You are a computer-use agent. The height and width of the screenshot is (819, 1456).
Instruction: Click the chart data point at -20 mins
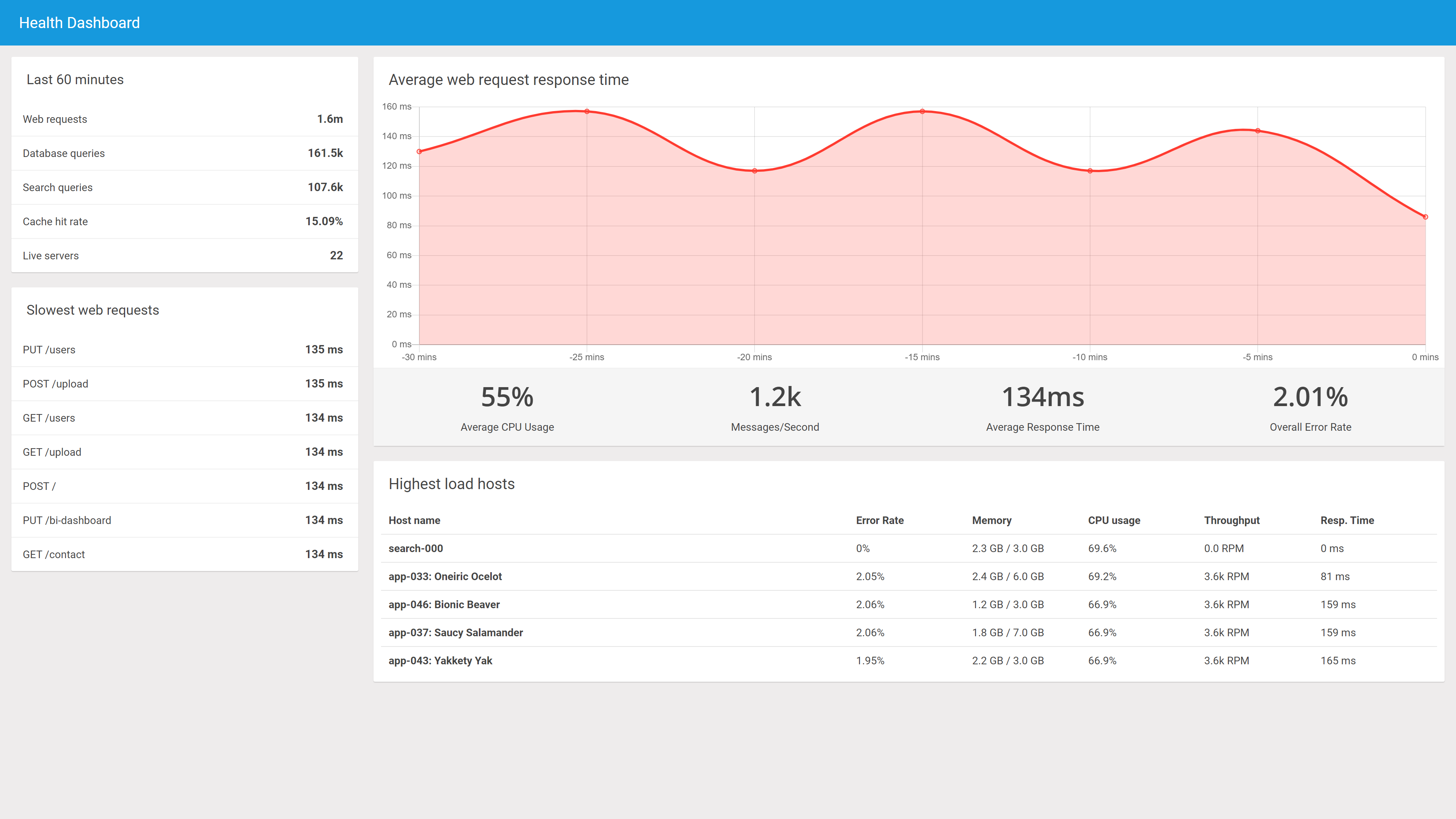pos(755,171)
